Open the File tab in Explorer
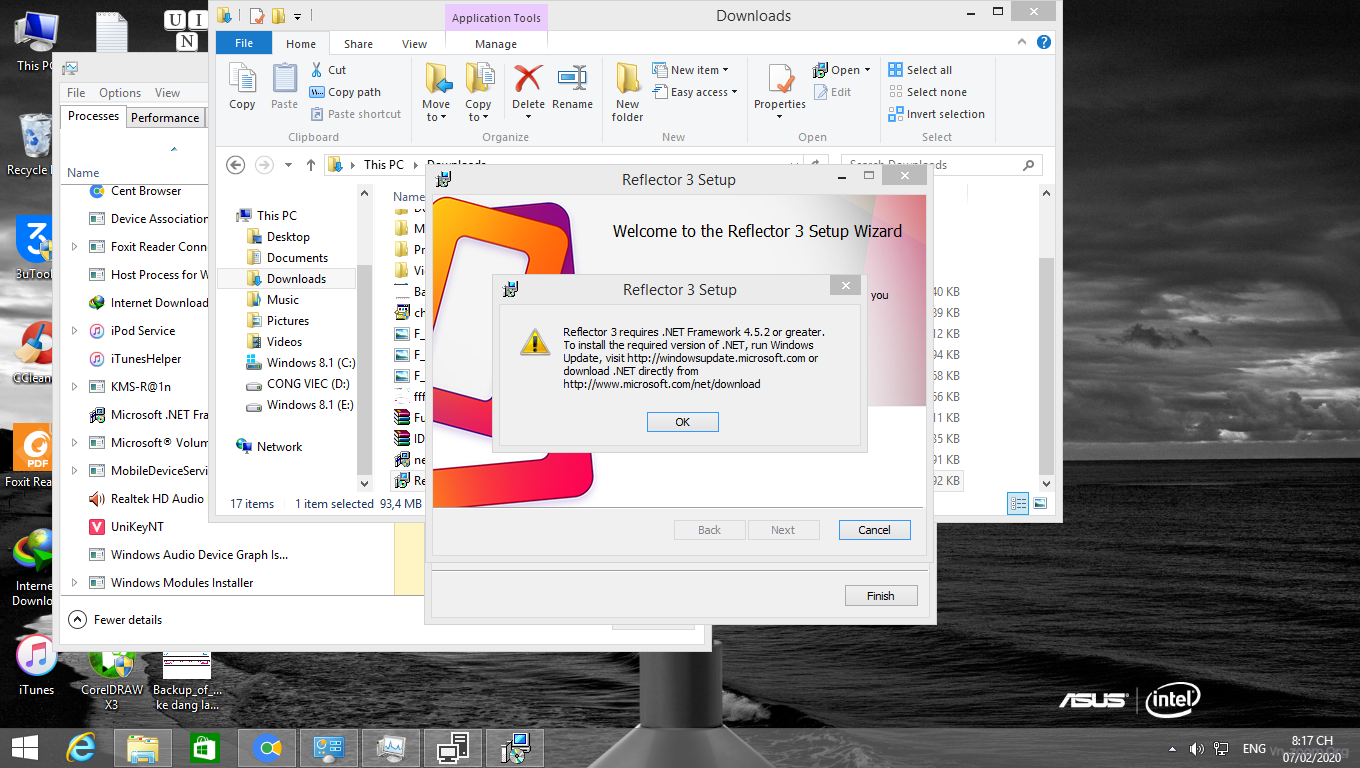This screenshot has height=768, width=1360. click(x=244, y=44)
